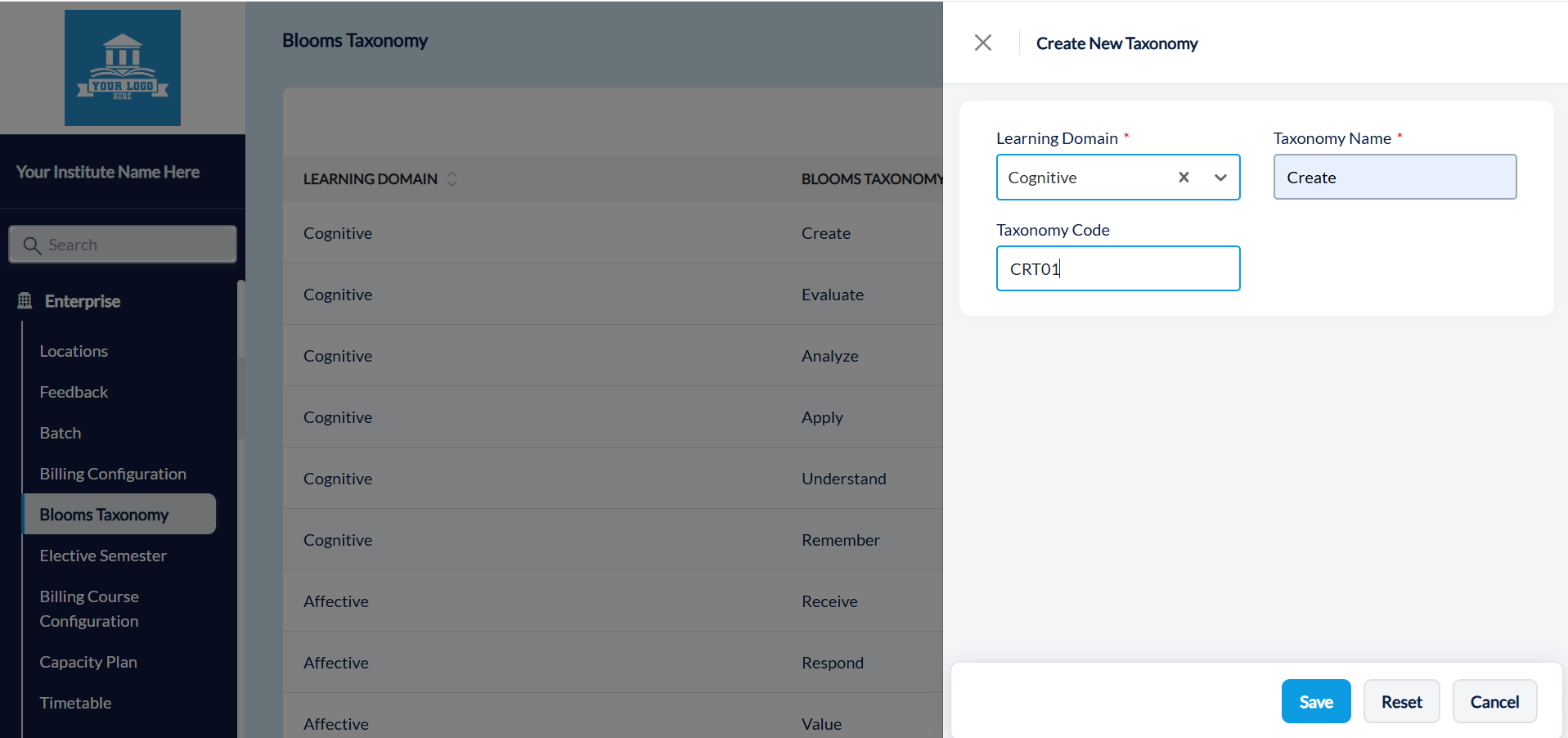
Task: Clear the Cognitive selection using the X icon
Action: [1183, 177]
